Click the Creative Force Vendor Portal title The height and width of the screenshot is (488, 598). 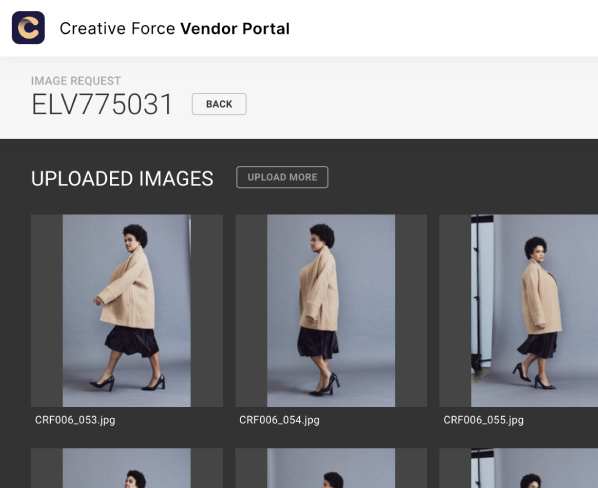click(175, 29)
